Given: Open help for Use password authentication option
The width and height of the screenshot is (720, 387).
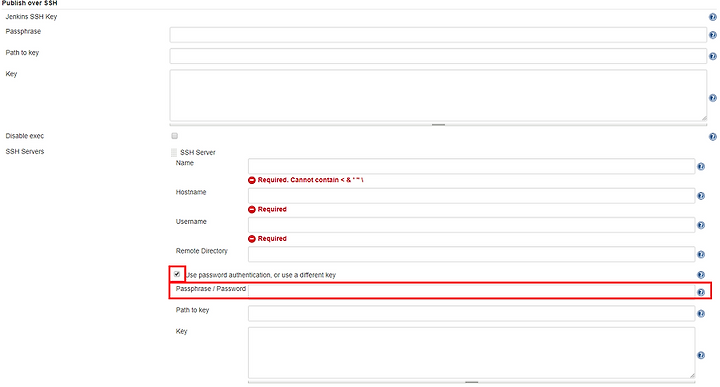Looking at the screenshot, I should (701, 275).
